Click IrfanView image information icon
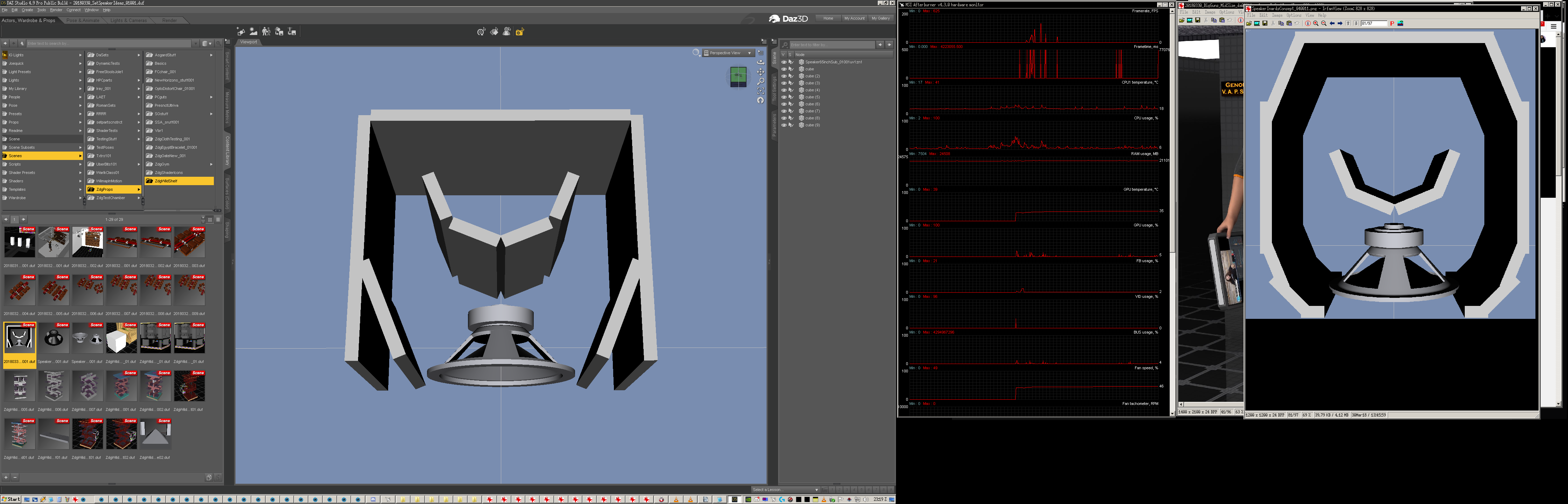 1308,24
